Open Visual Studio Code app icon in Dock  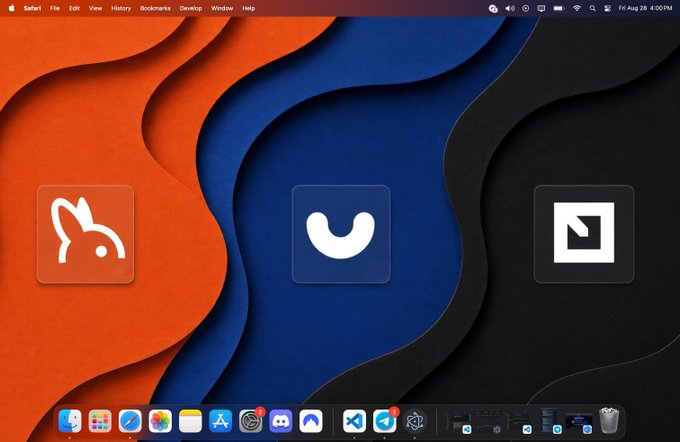tap(354, 421)
